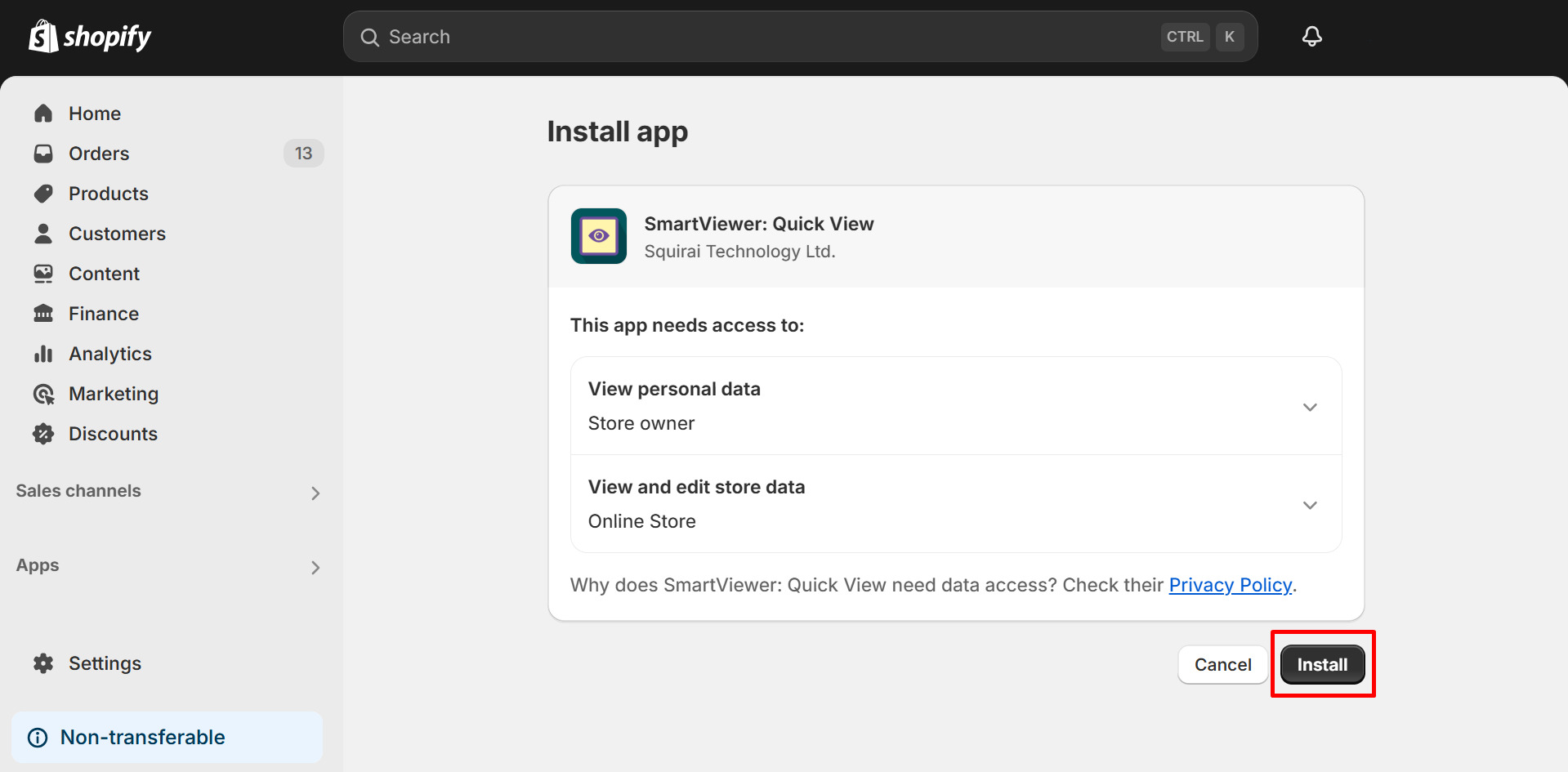Screen dimensions: 1568x772
Task: Click the Shopify logo
Action: (89, 36)
